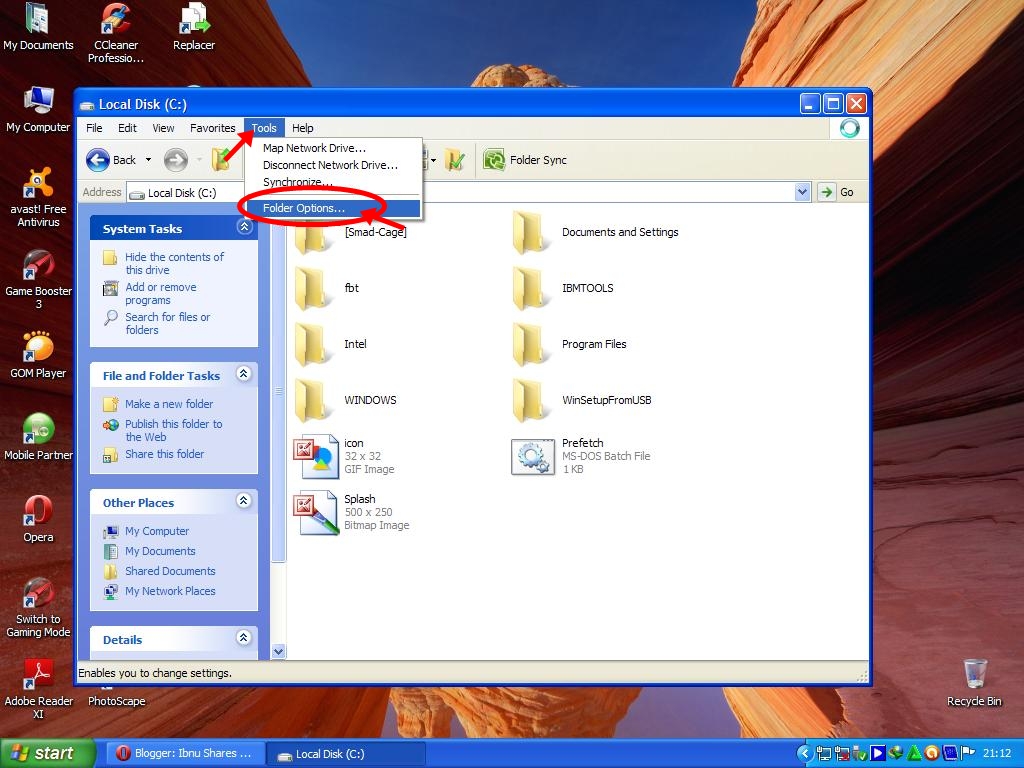Viewport: 1024px width, 768px height.
Task: Select the Prefetch batch file
Action: [580, 456]
